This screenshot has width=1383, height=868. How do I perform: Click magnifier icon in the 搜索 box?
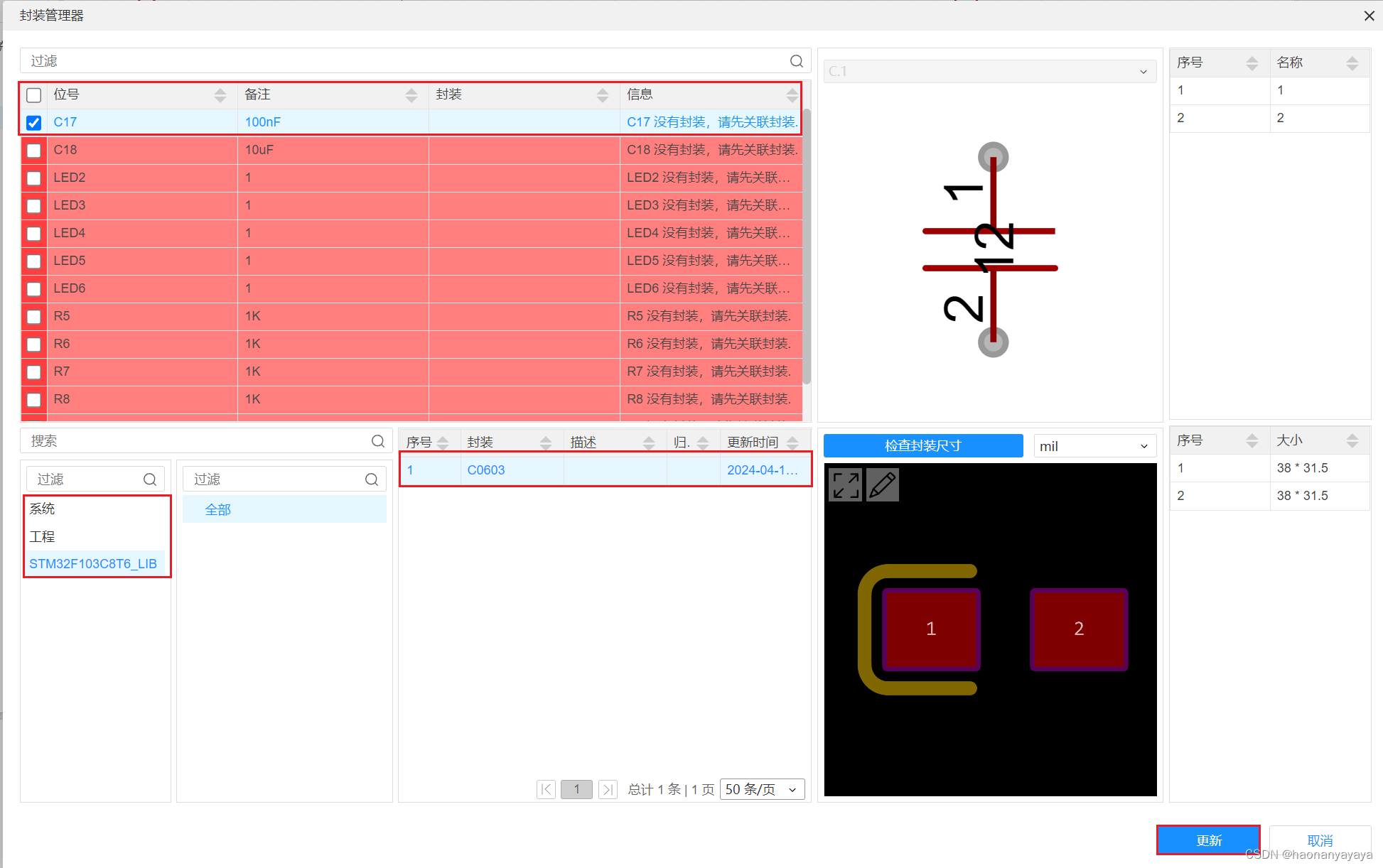tap(377, 441)
